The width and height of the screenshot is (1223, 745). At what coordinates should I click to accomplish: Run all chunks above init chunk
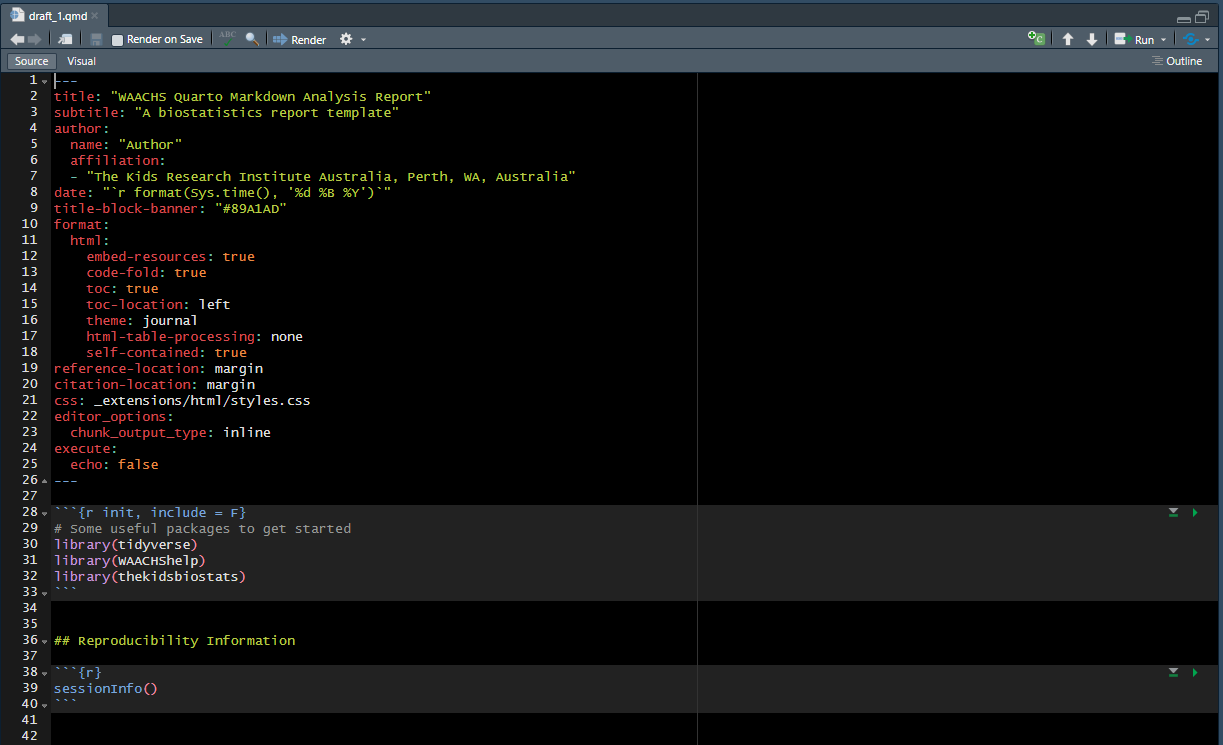[x=1173, y=512]
